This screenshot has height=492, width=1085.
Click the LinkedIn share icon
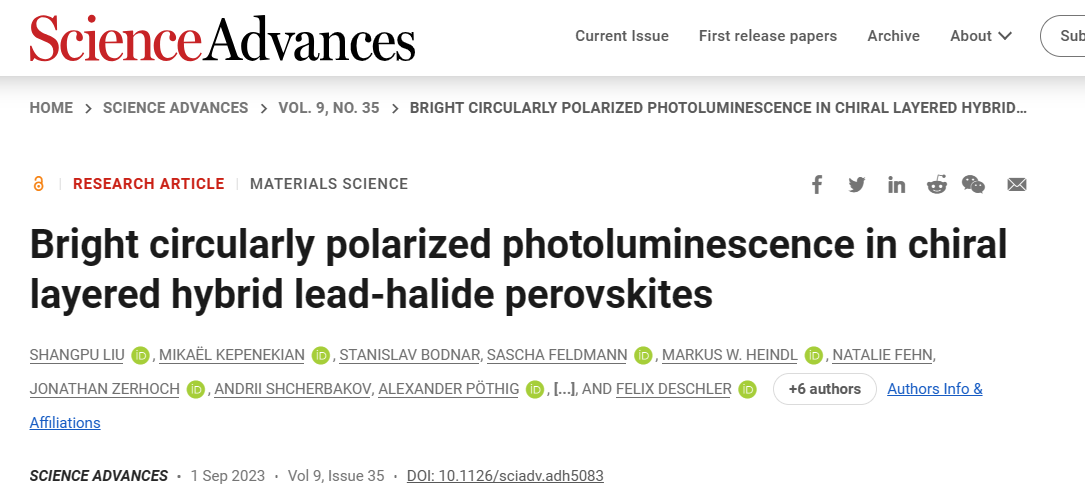click(897, 185)
